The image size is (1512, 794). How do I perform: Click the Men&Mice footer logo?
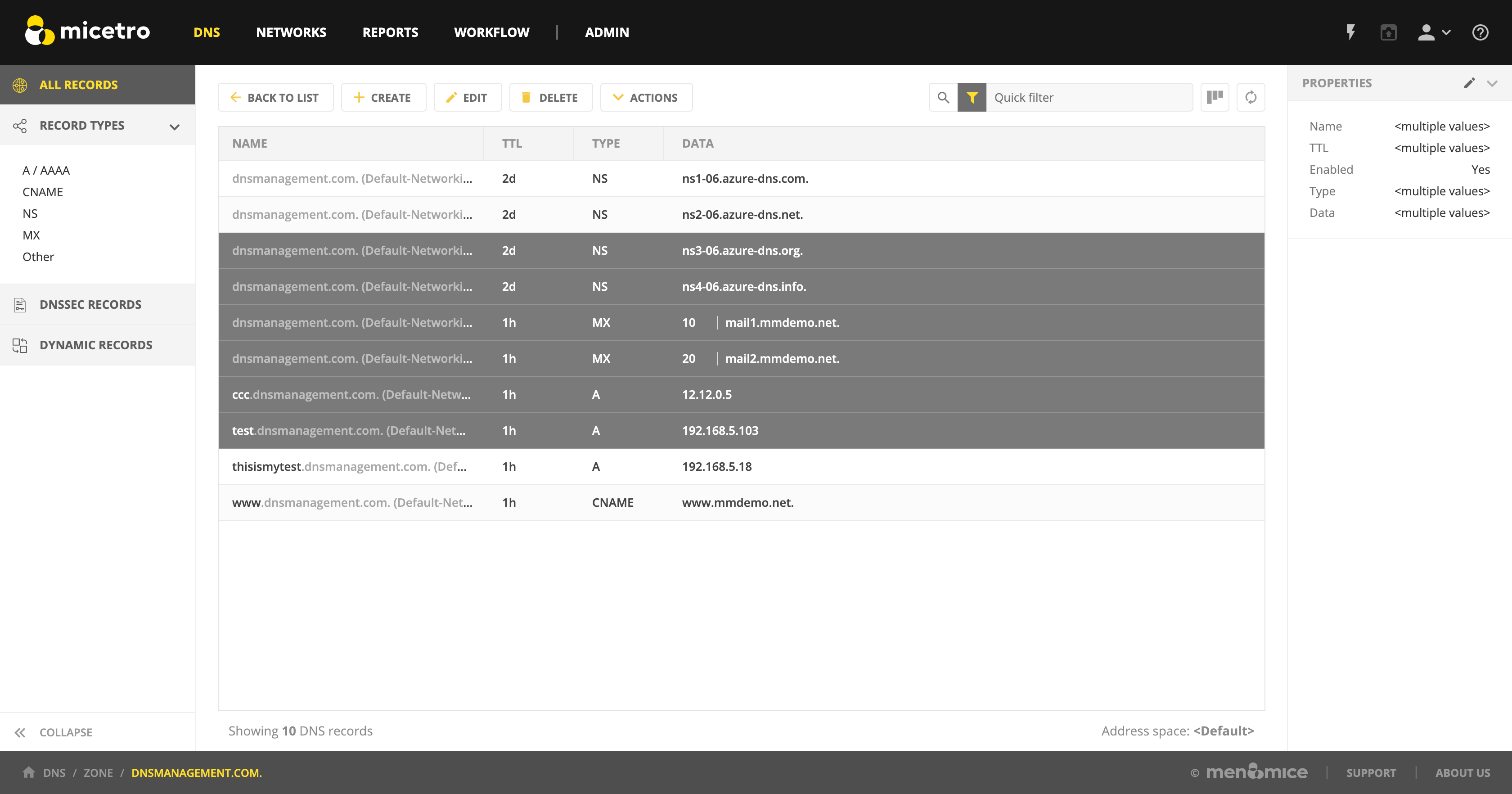(1257, 771)
